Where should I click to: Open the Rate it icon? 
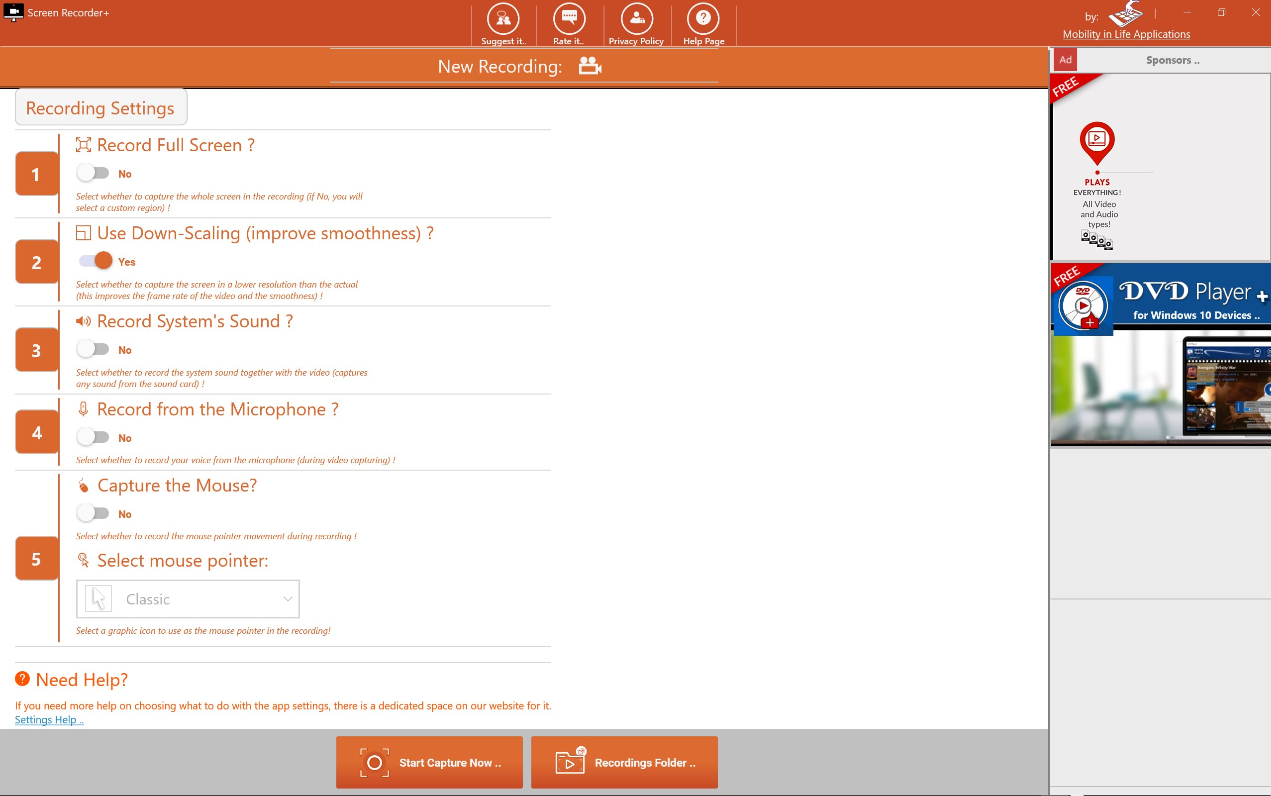click(x=569, y=20)
